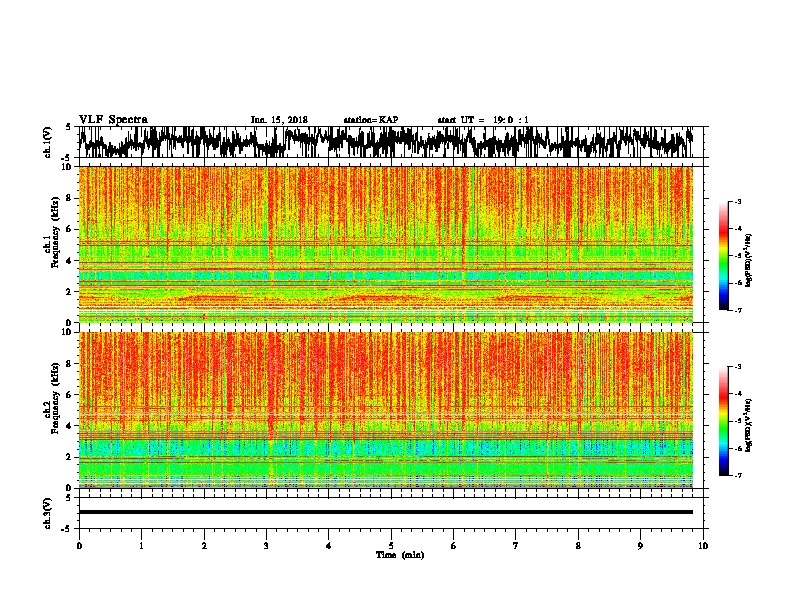Image resolution: width=792 pixels, height=612 pixels.
Task: Click the "-5" tick on ch.1(V) axis
Action: [66, 158]
